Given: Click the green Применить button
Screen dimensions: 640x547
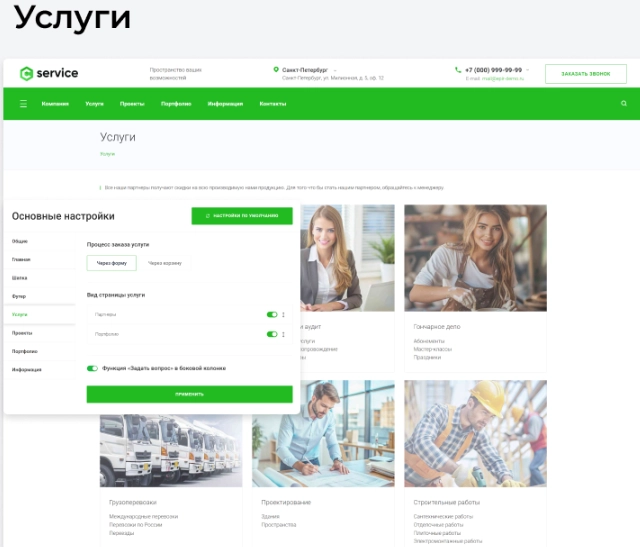Looking at the screenshot, I should pyautogui.click(x=189, y=394).
